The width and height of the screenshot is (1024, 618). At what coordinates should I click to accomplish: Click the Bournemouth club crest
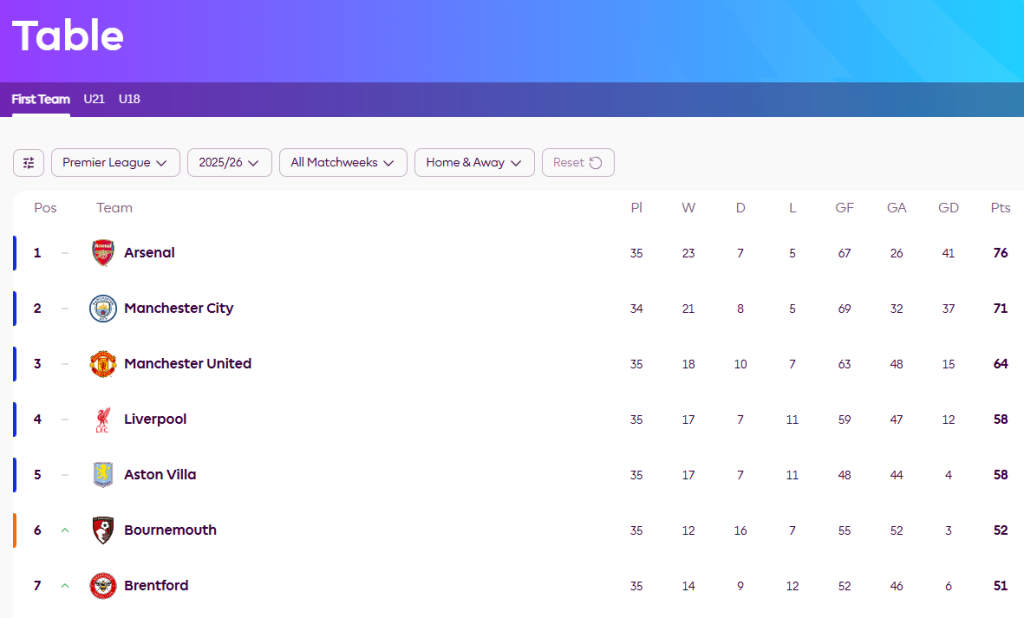coord(103,530)
